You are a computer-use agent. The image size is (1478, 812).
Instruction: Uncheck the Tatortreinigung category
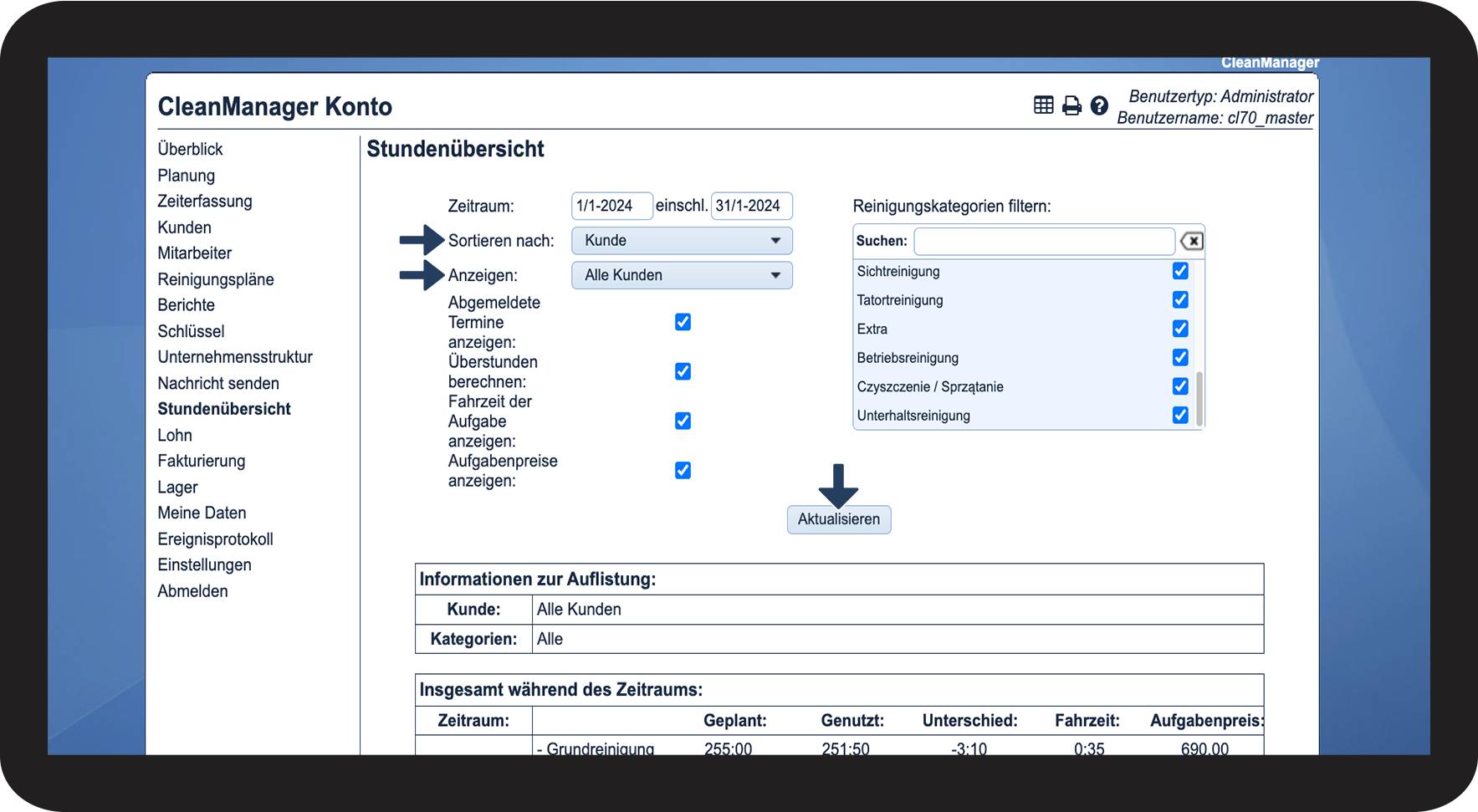1179,299
